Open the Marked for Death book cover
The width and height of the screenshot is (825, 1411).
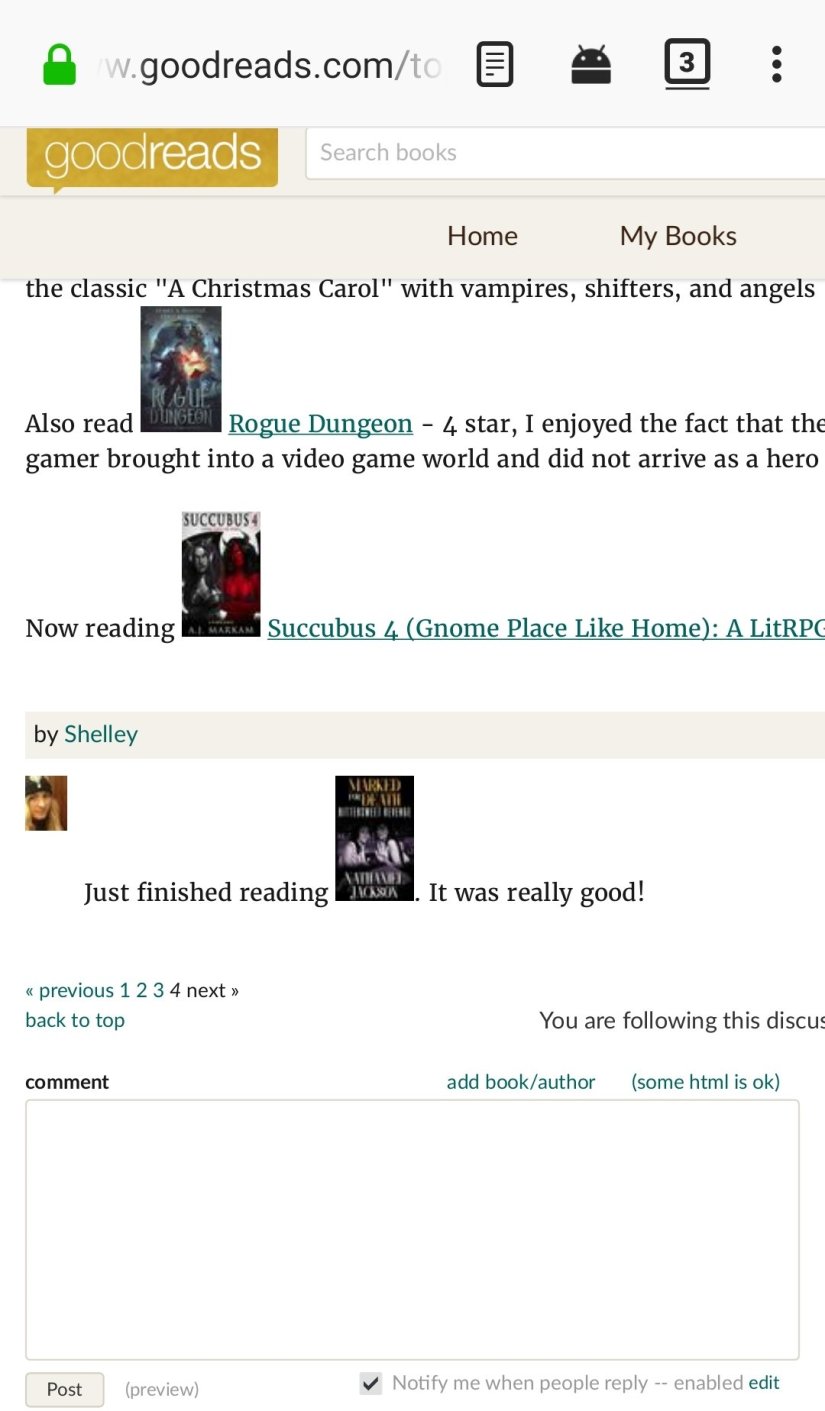[374, 838]
